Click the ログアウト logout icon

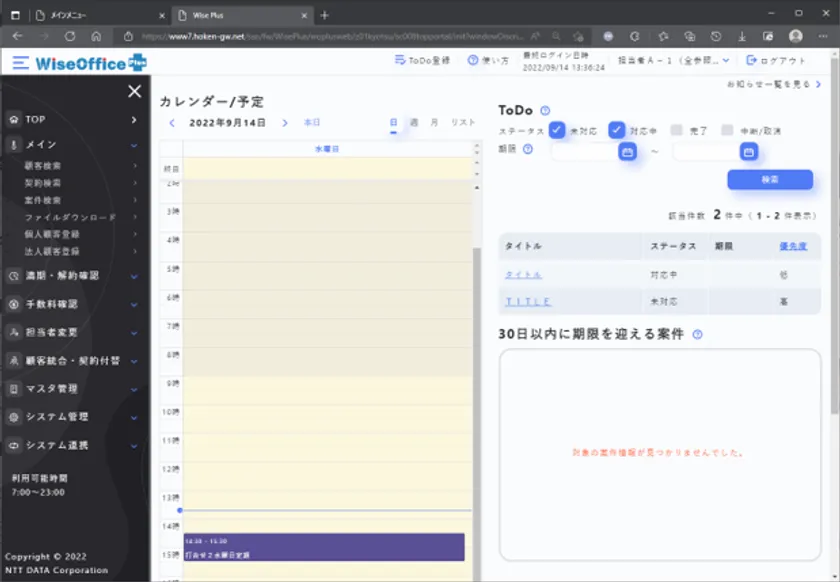[751, 60]
